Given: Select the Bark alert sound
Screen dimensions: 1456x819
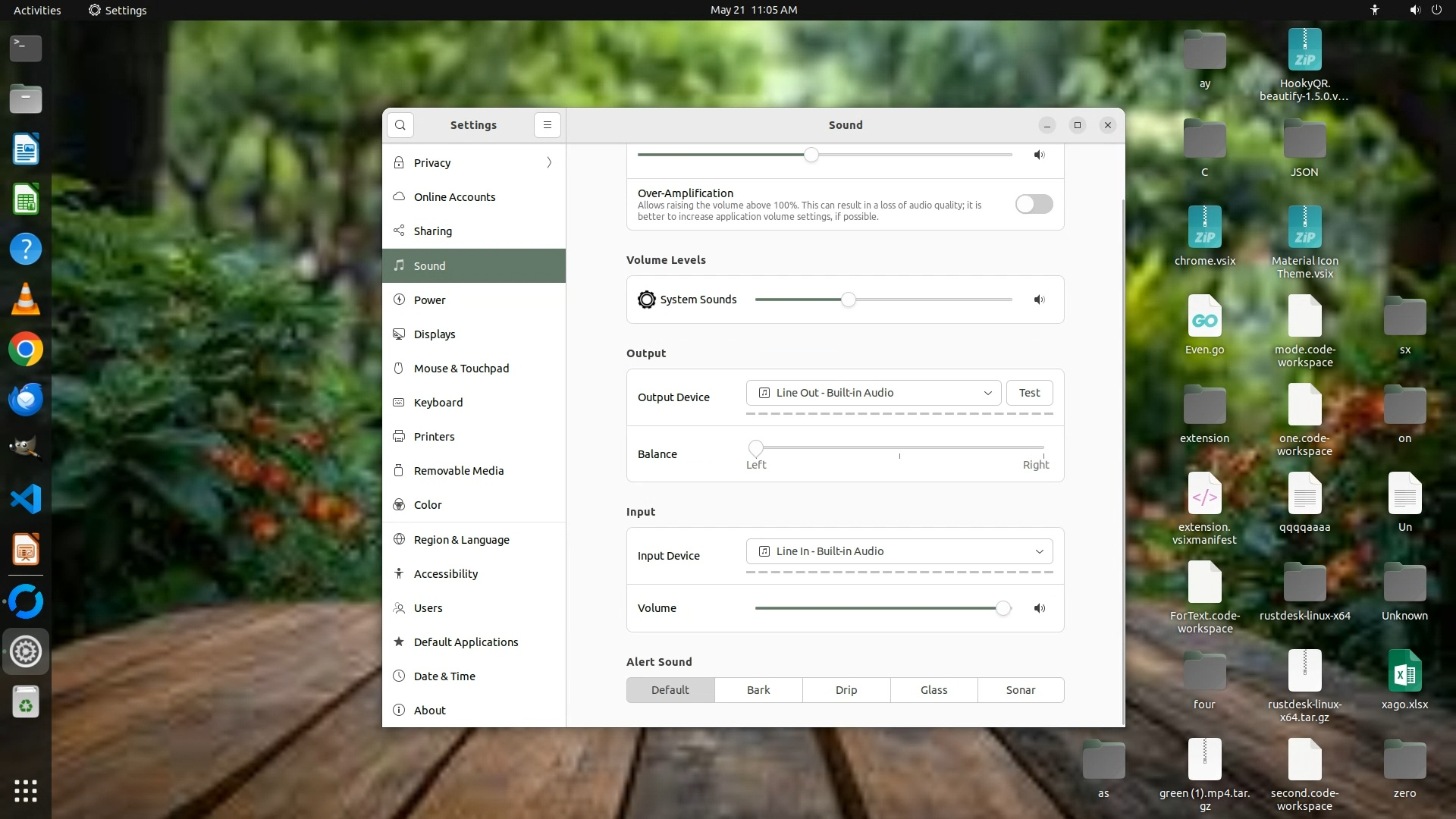Looking at the screenshot, I should point(758,690).
